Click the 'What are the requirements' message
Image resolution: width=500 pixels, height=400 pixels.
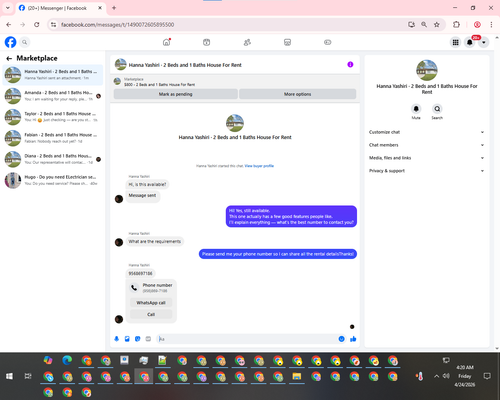pos(155,241)
